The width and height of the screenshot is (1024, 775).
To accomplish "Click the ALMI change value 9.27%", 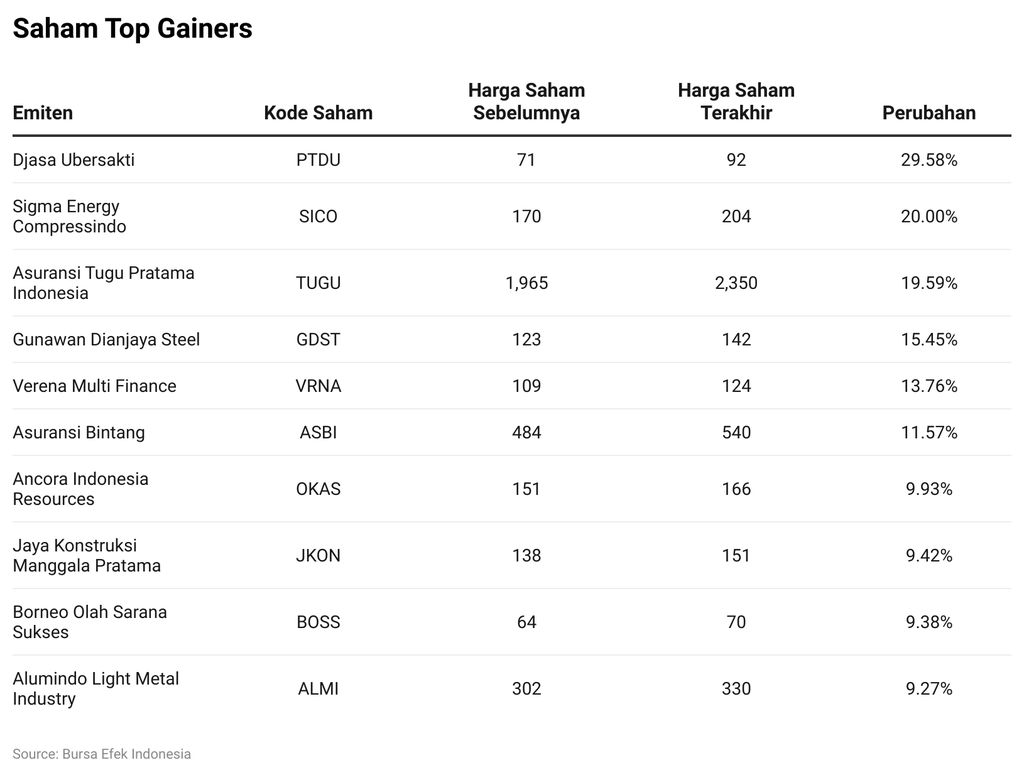I will click(928, 689).
